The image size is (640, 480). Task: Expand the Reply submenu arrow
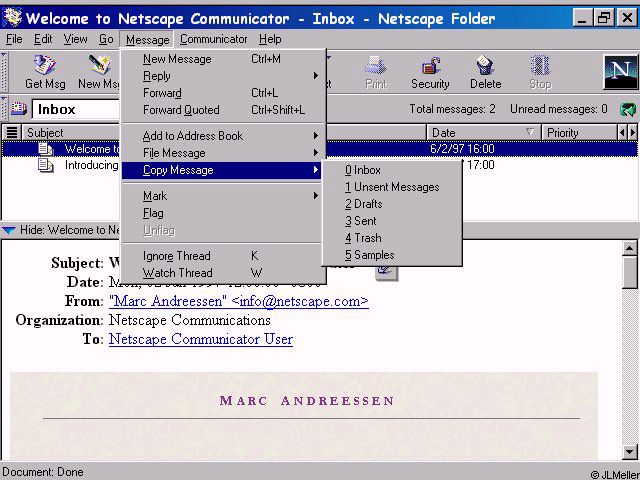pos(316,76)
